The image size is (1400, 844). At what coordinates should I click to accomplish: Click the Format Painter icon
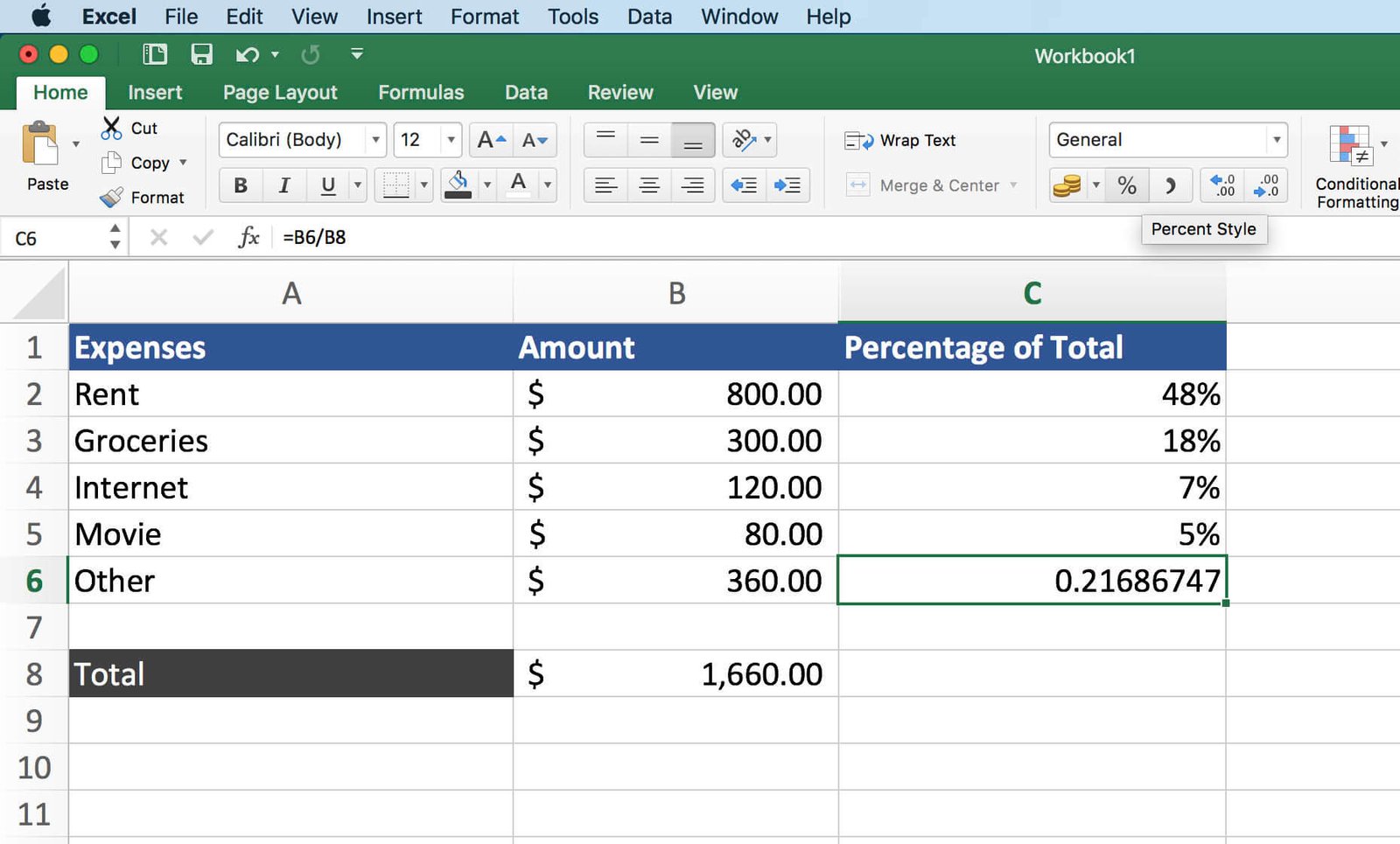pos(111,197)
